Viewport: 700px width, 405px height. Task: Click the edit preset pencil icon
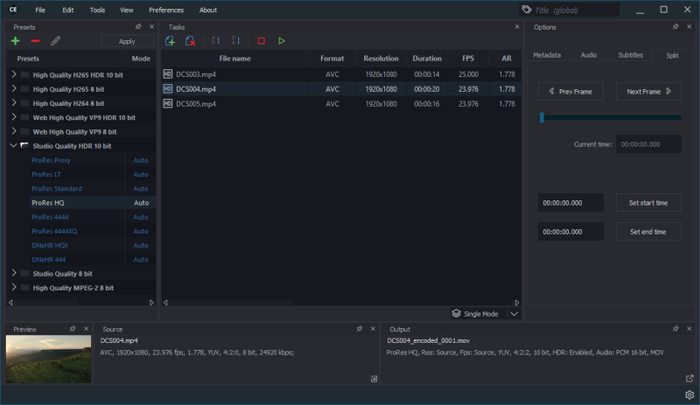click(55, 41)
